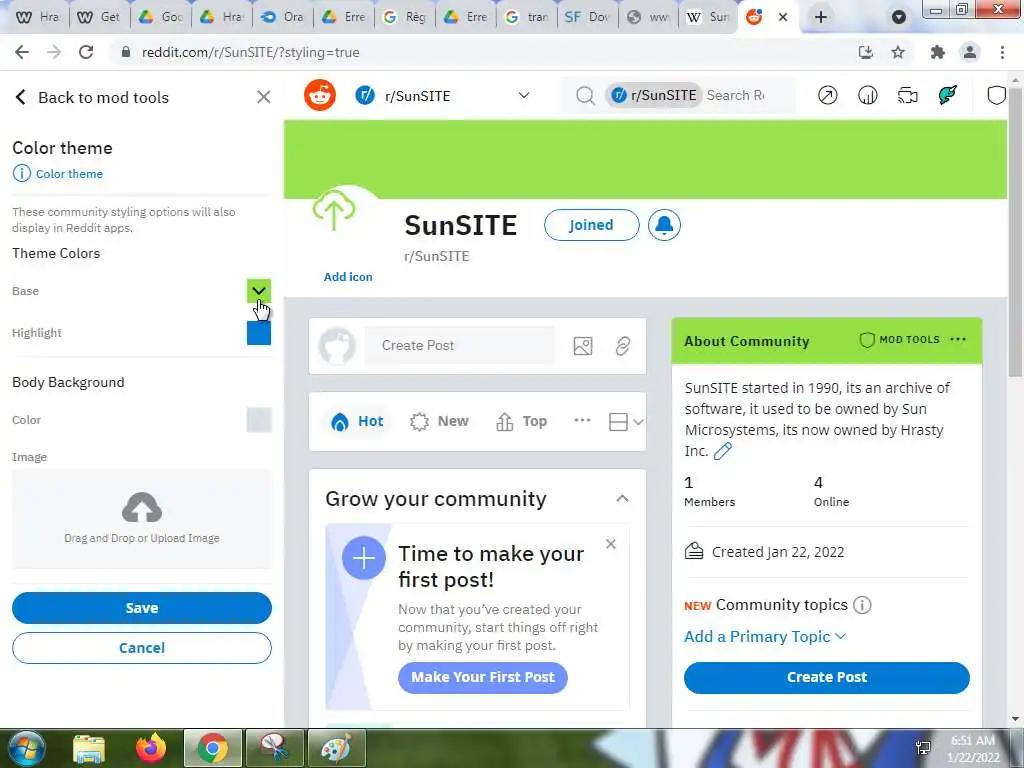The height and width of the screenshot is (768, 1024).
Task: Open the Base color picker
Action: [x=259, y=291]
